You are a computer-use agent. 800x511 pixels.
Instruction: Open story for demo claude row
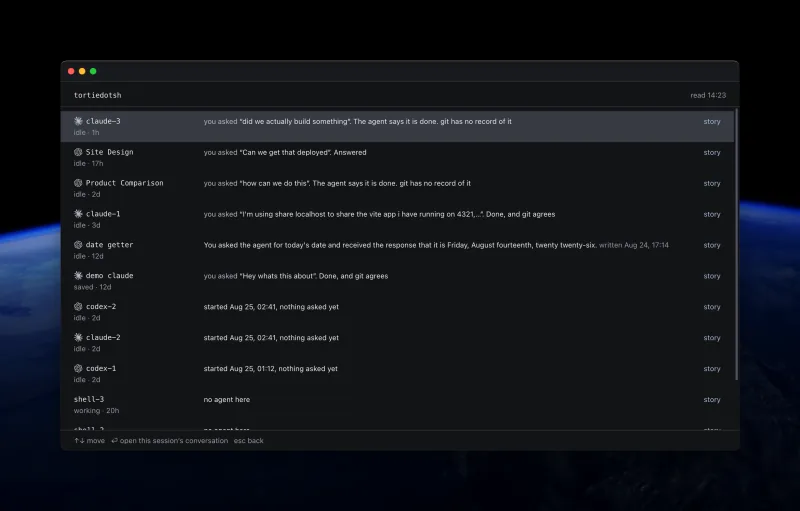(x=712, y=276)
